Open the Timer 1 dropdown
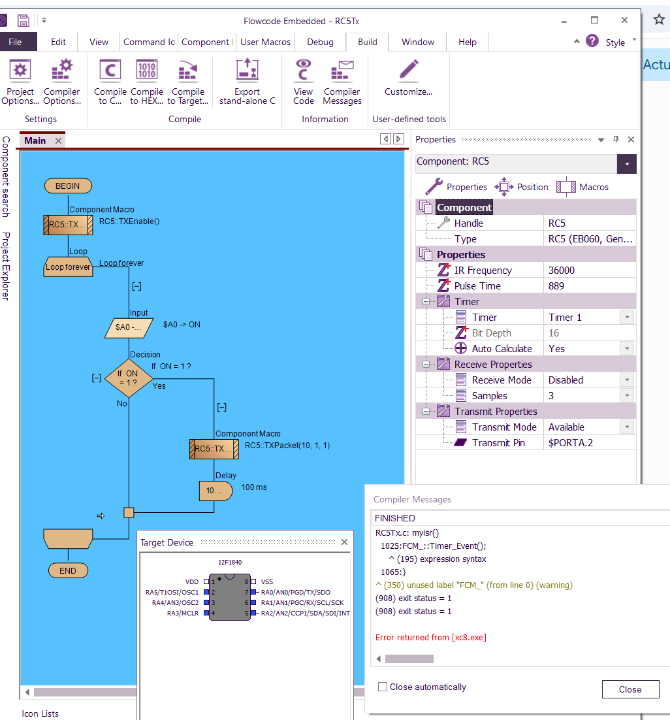The width and height of the screenshot is (670, 720). click(x=627, y=317)
